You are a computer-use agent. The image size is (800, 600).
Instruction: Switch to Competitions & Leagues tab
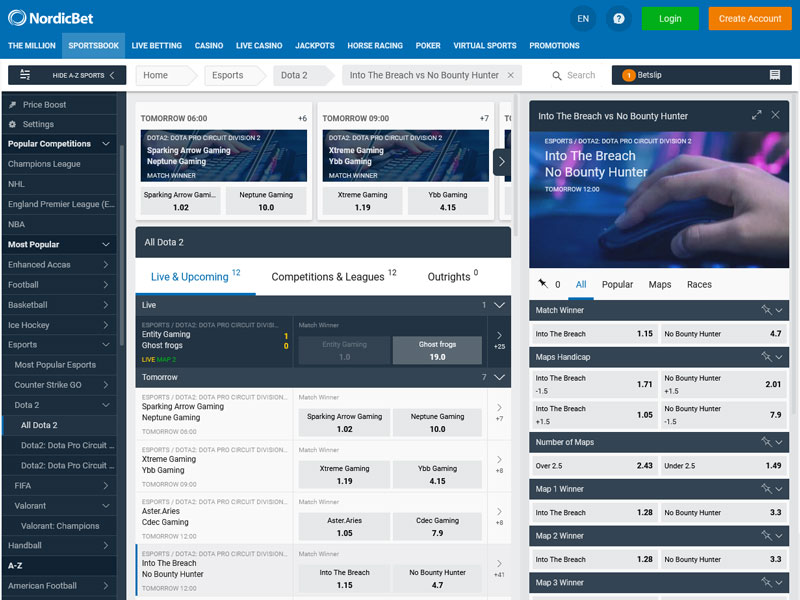(x=333, y=277)
